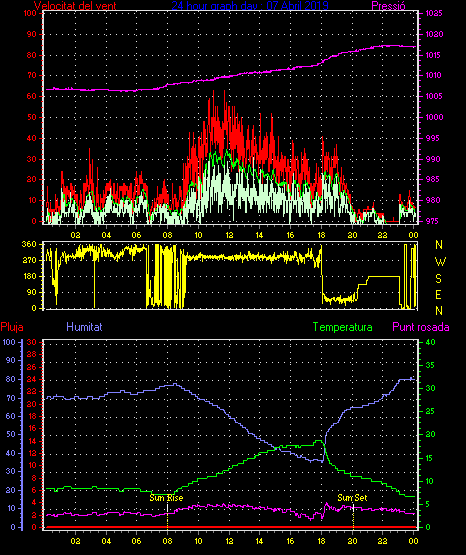
Task: Click wind speed axis value 80
Action: coord(32,55)
